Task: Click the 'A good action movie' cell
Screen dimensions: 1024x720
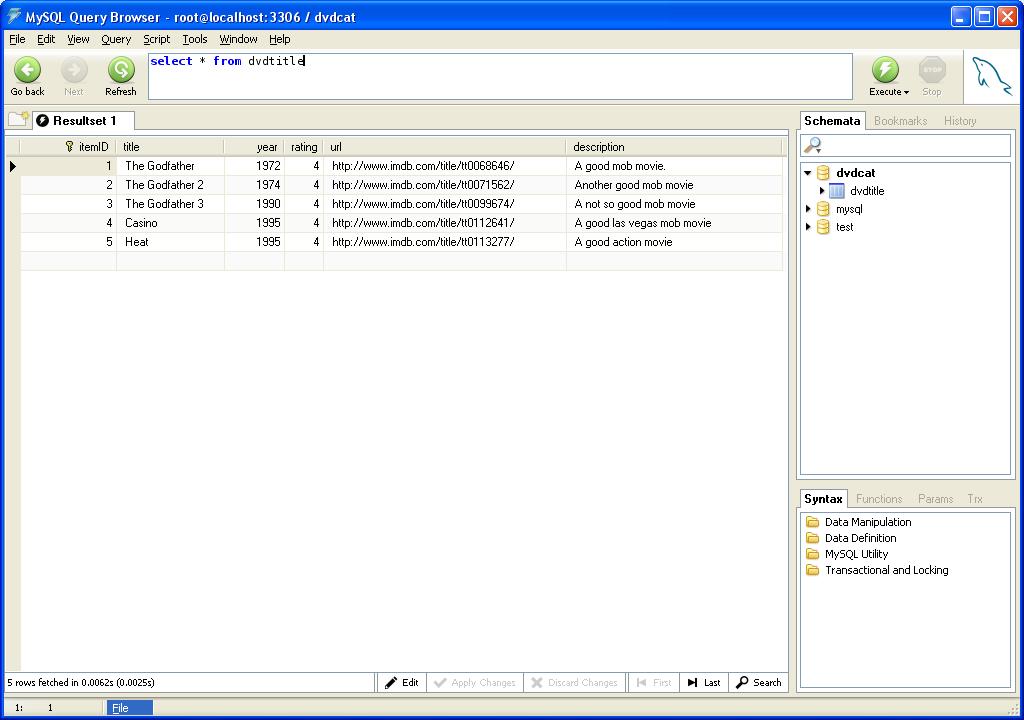Action: (674, 242)
